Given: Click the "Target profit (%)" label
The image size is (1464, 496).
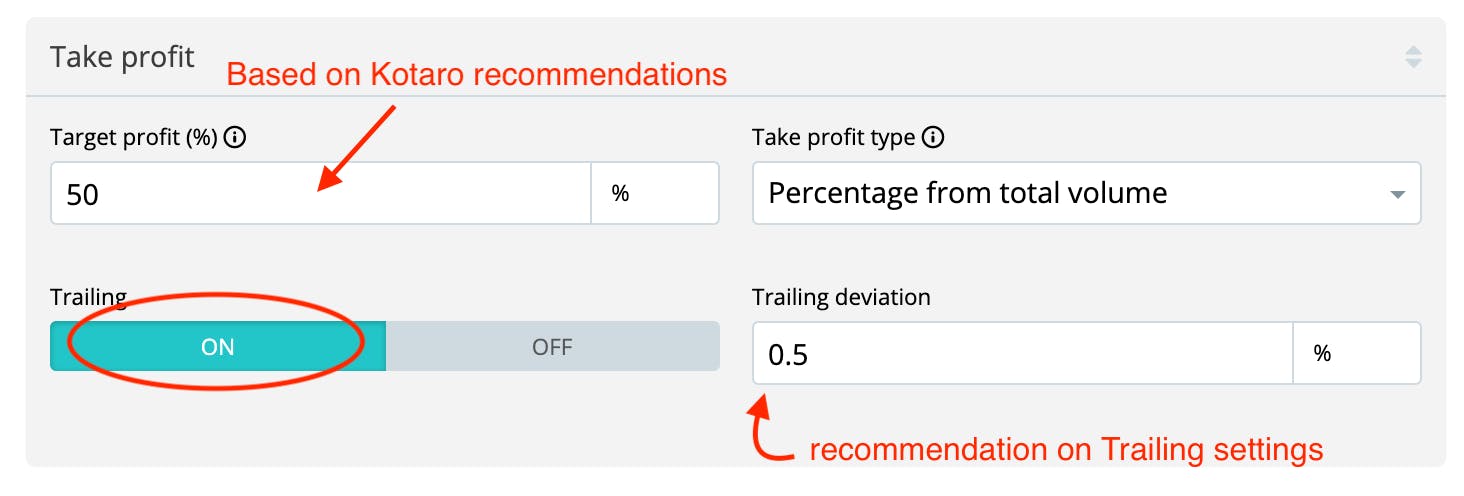Looking at the screenshot, I should (x=134, y=138).
